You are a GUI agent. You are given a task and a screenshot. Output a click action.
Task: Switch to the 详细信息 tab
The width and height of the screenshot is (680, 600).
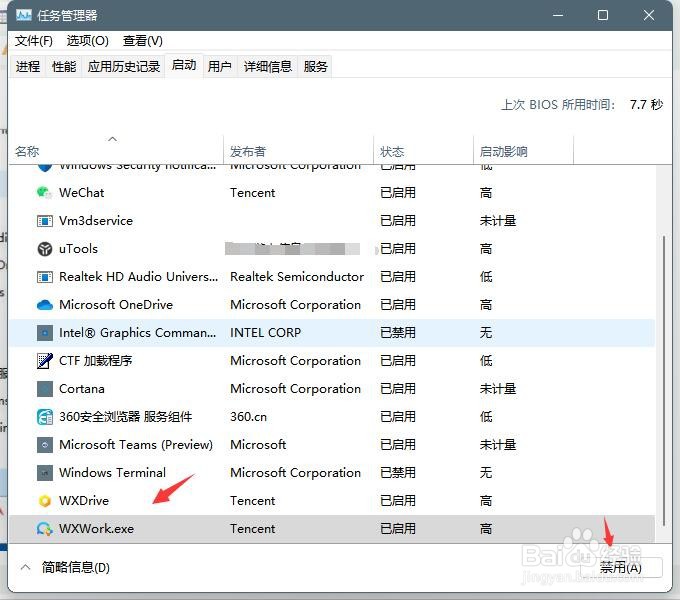[268, 66]
